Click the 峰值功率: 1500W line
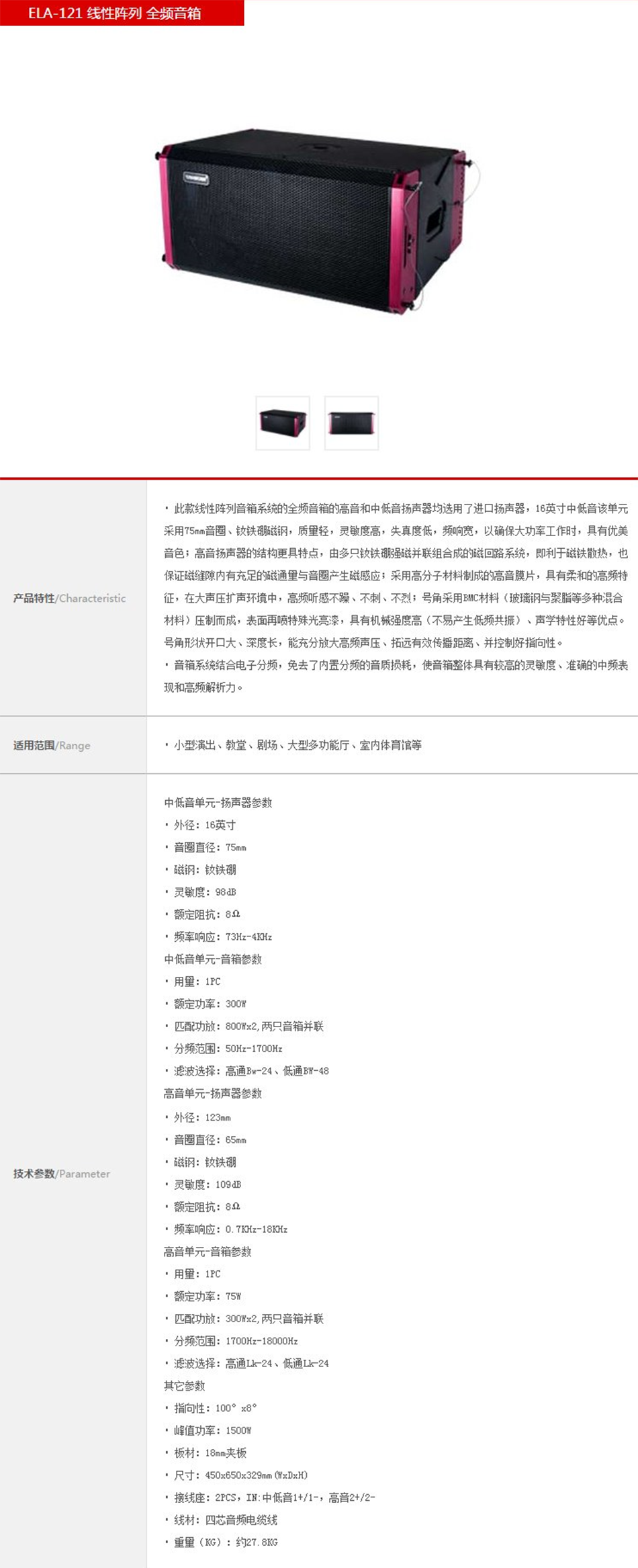This screenshot has height=1568, width=638. click(208, 1431)
